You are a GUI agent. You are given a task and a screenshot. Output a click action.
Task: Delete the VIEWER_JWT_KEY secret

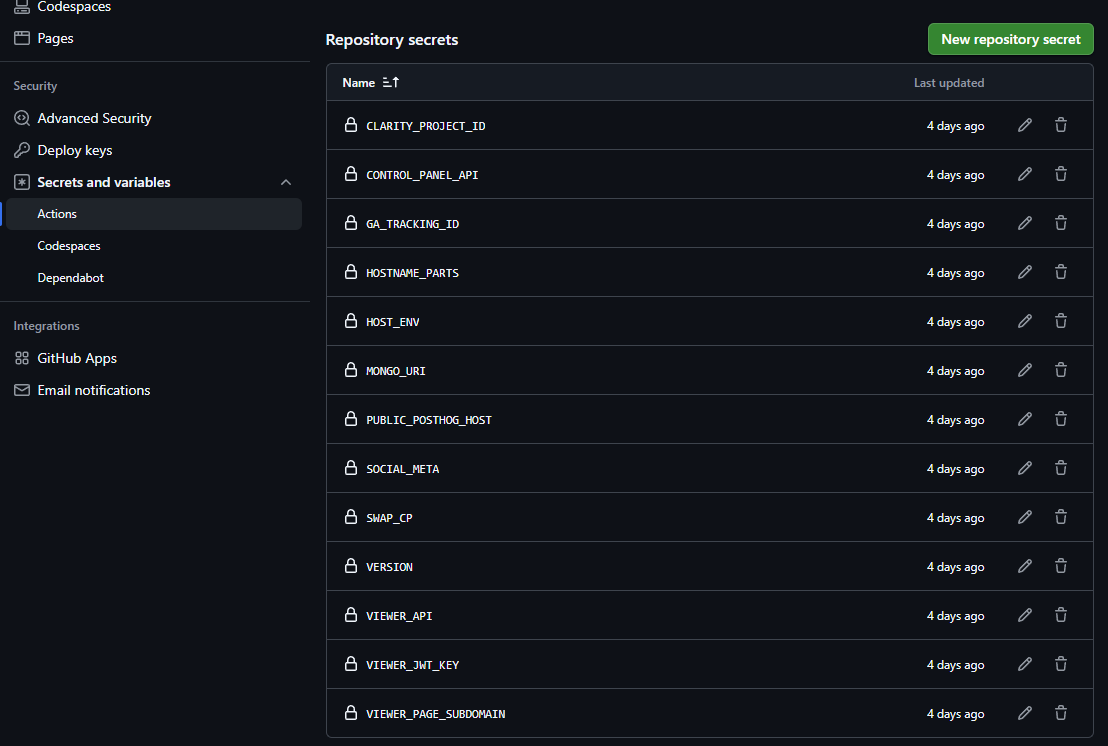pos(1060,665)
